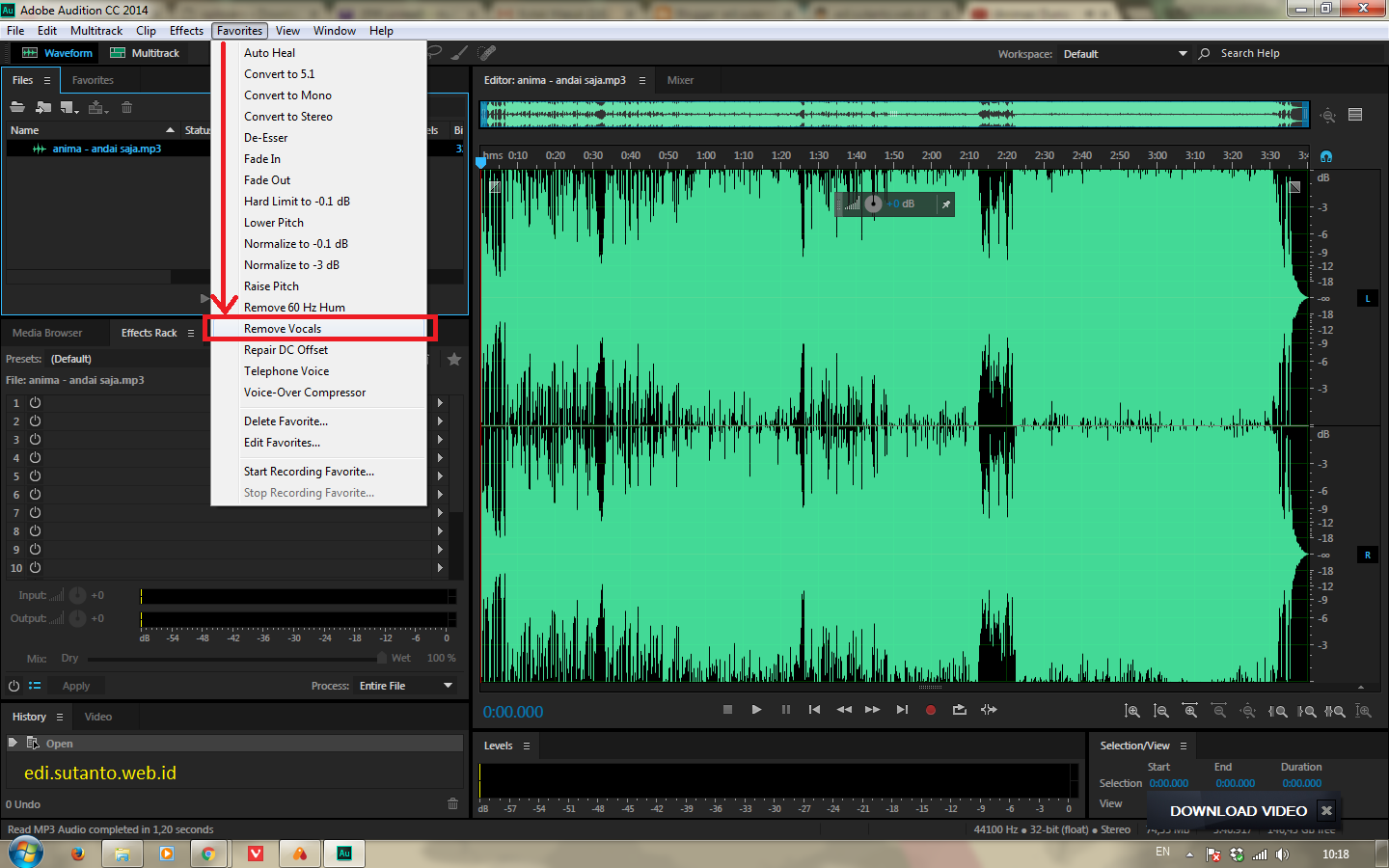
Task: Open the Effects menu
Action: point(186,31)
